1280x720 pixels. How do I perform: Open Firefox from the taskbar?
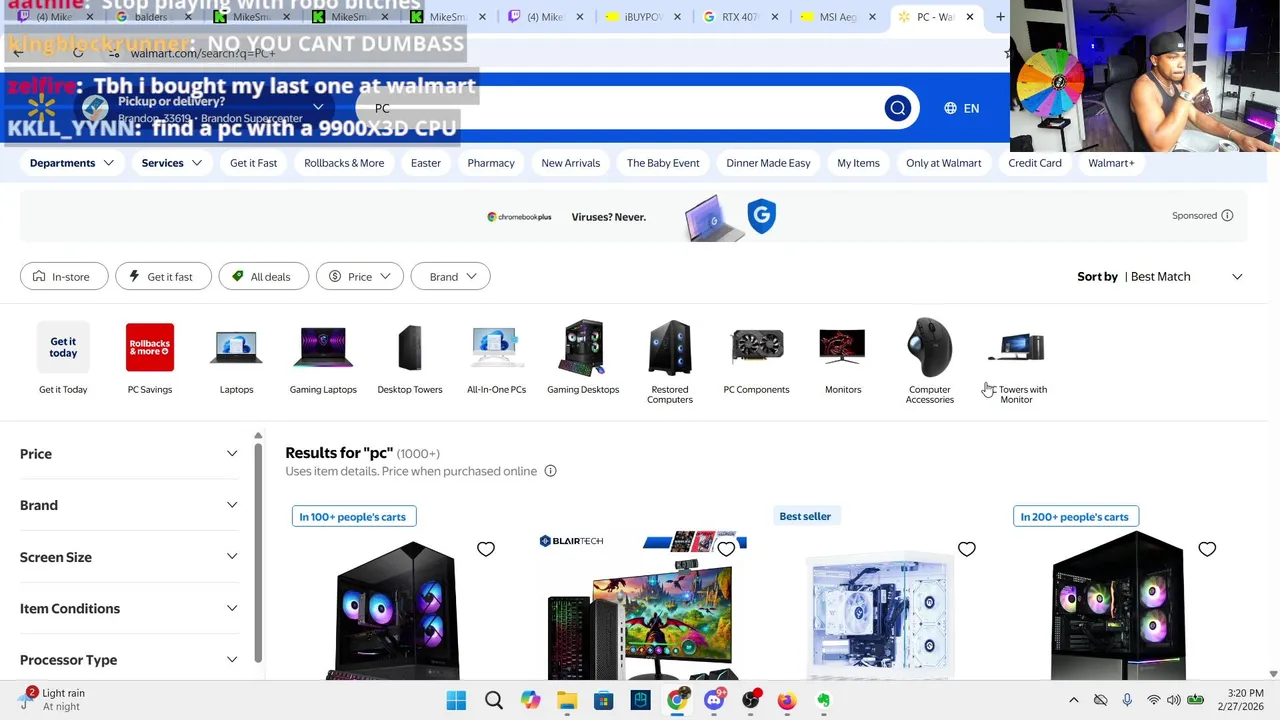pos(787,700)
